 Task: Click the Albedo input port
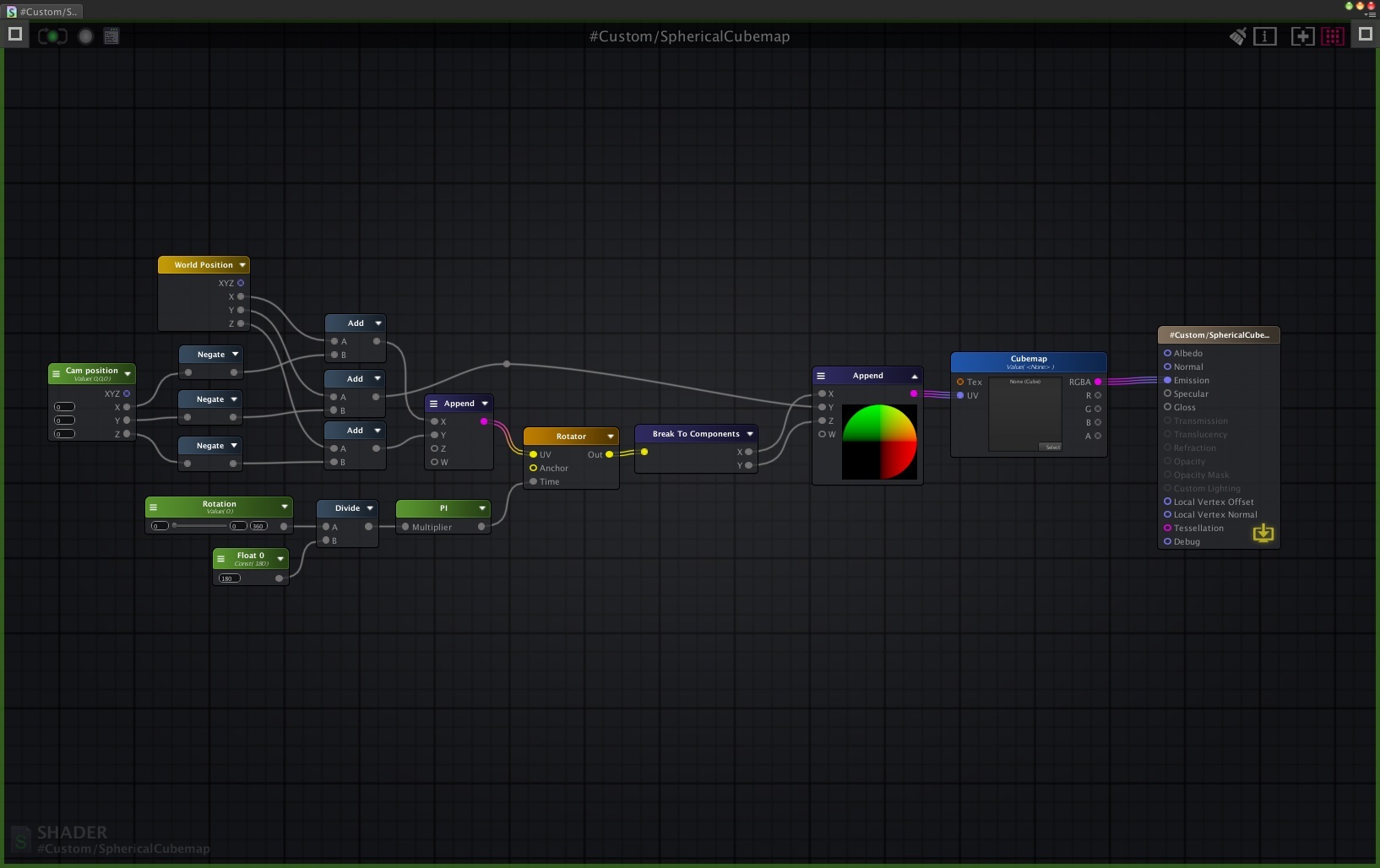(1167, 353)
